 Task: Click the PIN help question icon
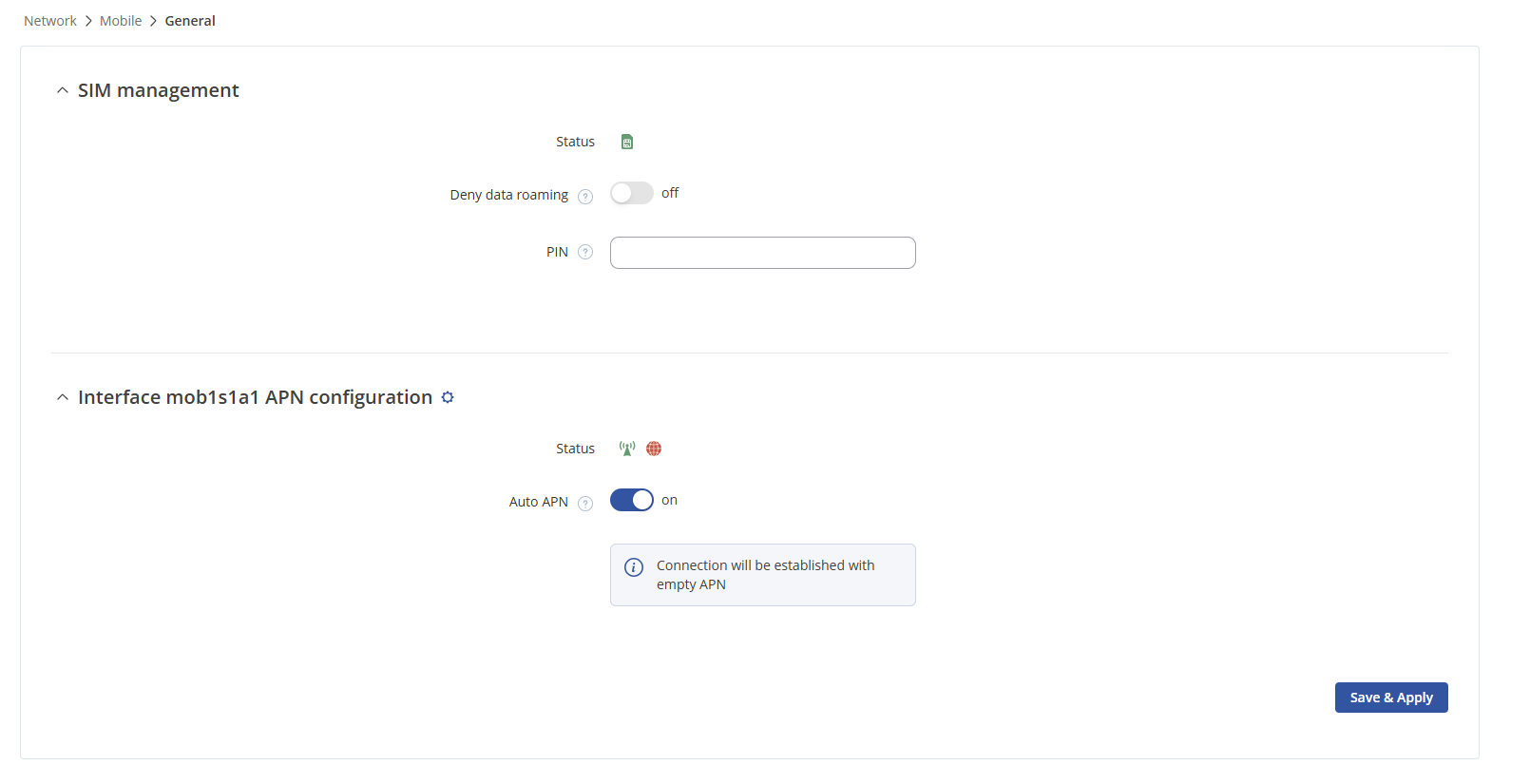tap(585, 252)
